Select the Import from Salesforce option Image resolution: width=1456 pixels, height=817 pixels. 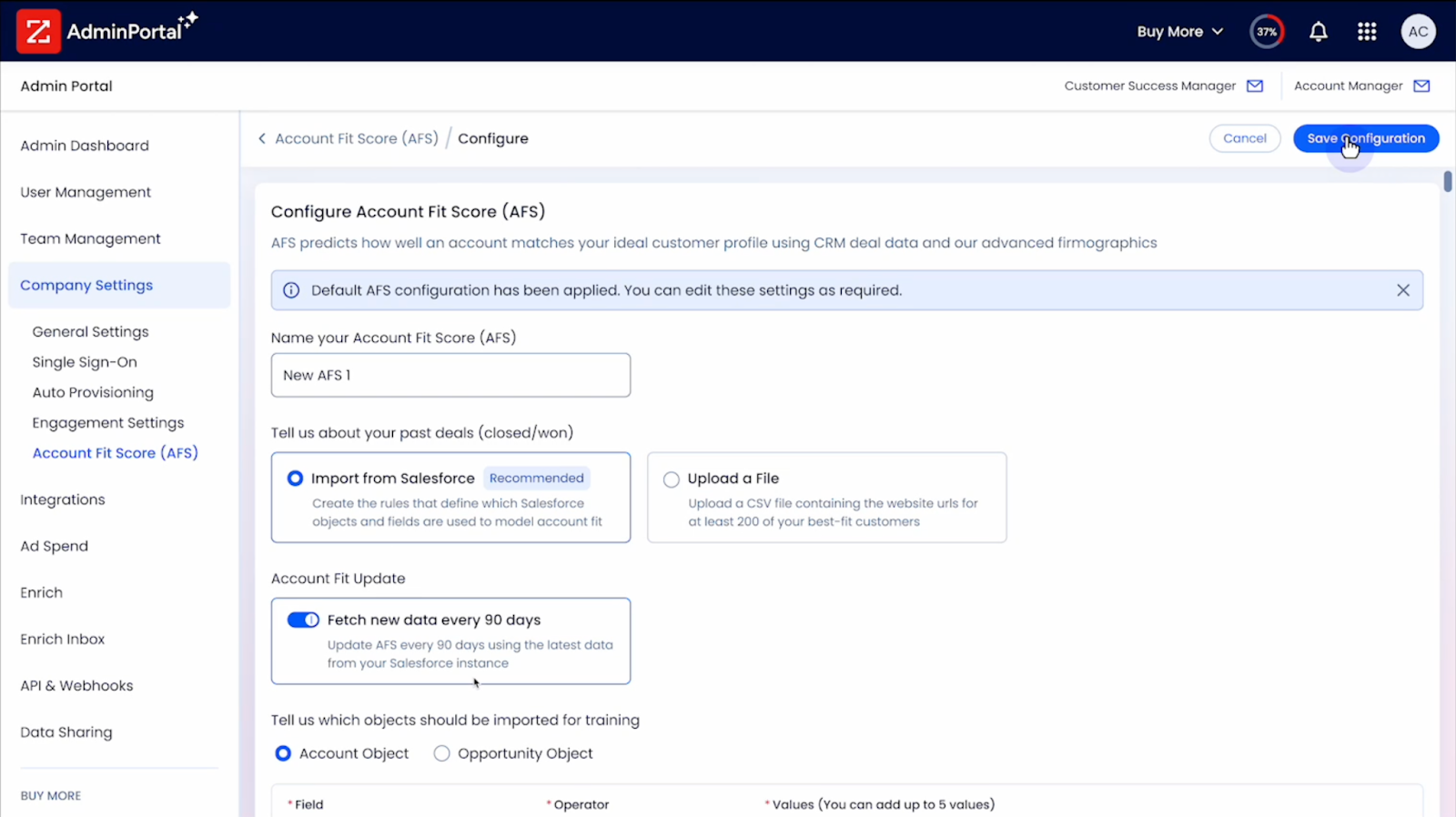[x=296, y=479]
